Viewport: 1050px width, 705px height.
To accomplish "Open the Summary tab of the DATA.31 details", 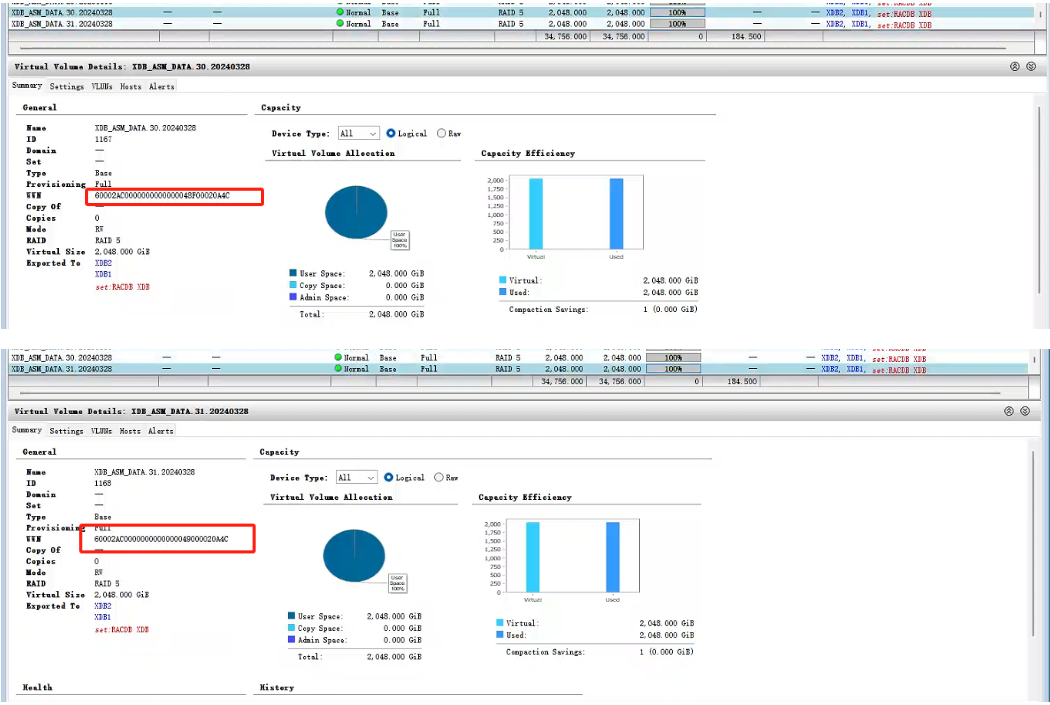I will click(27, 430).
